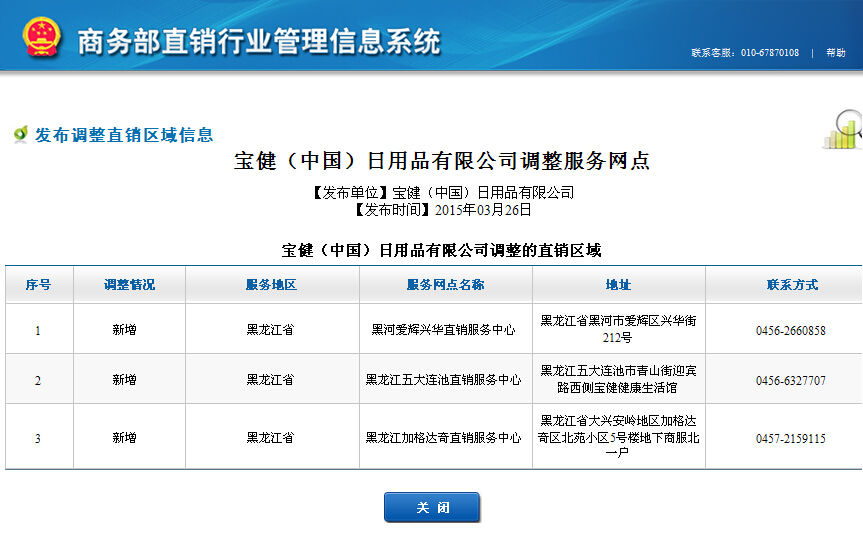Click the 关闭 button
Screen dimensions: 863x546
point(432,508)
